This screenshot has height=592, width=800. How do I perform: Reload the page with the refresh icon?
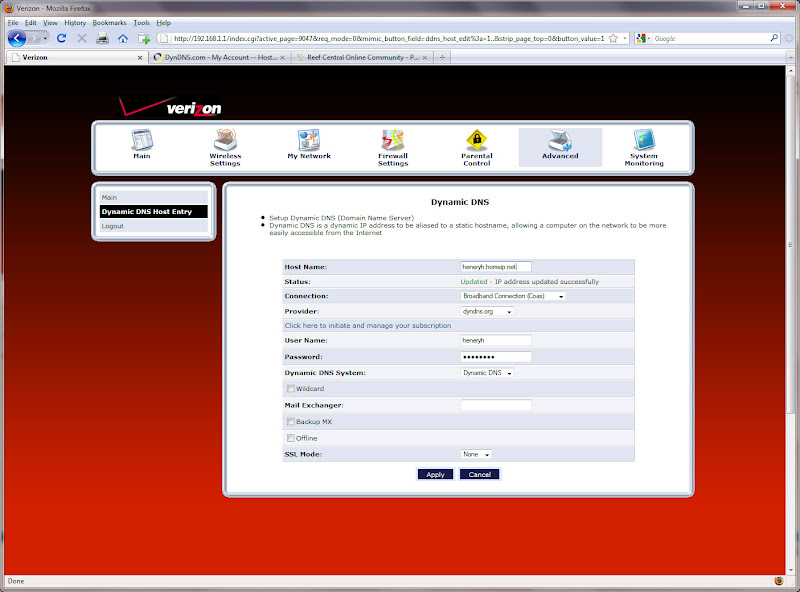[62, 38]
